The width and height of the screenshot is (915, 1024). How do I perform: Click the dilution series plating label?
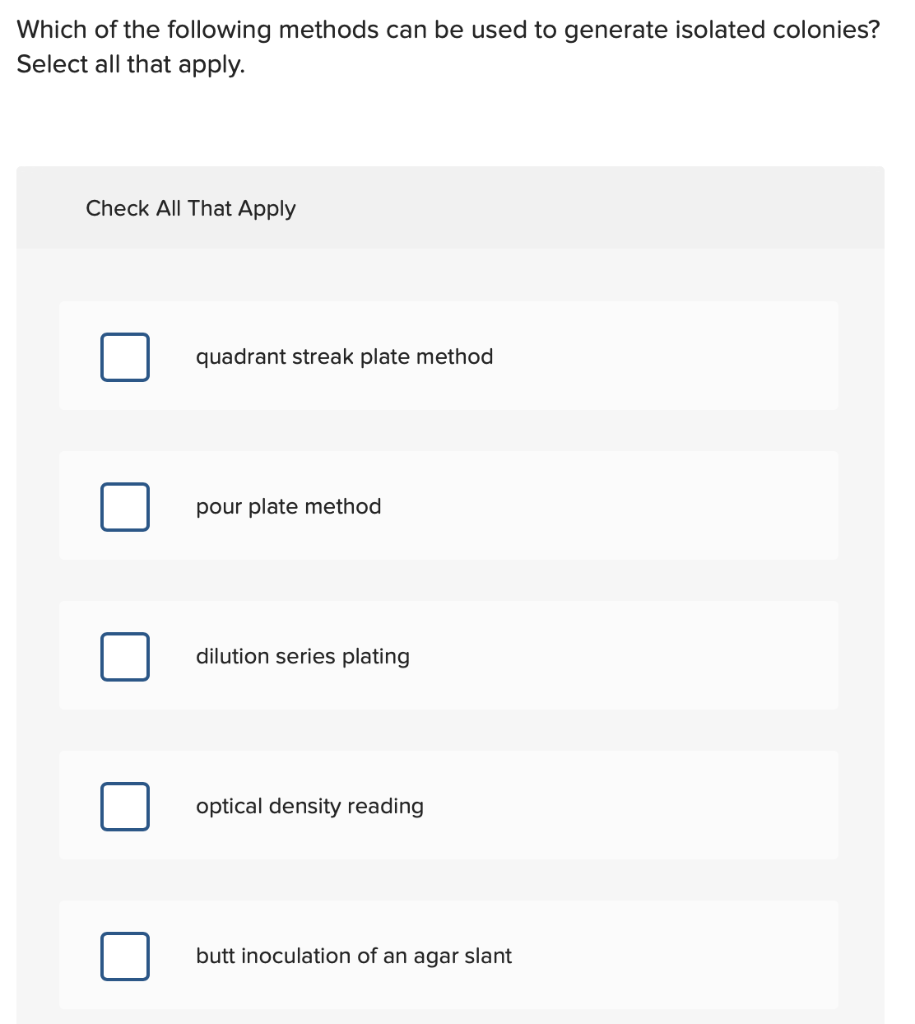(302, 656)
